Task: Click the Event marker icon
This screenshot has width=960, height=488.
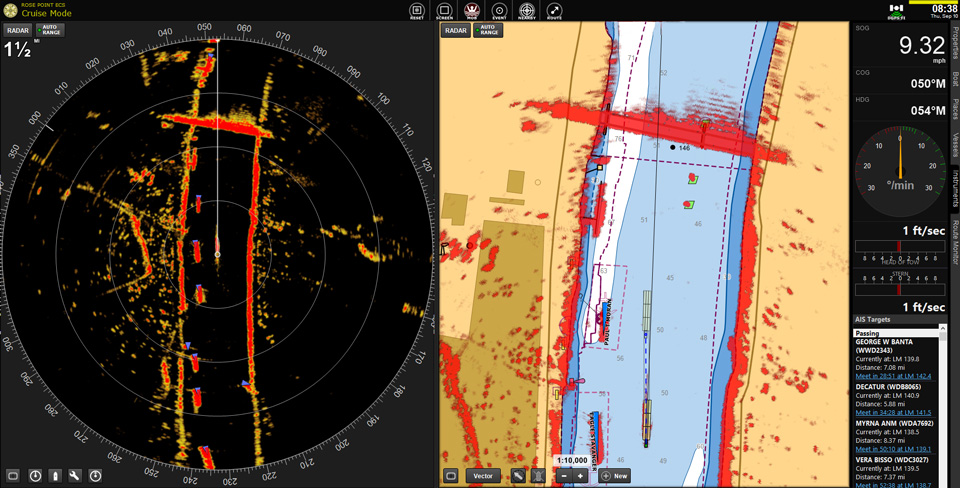Action: [x=499, y=10]
